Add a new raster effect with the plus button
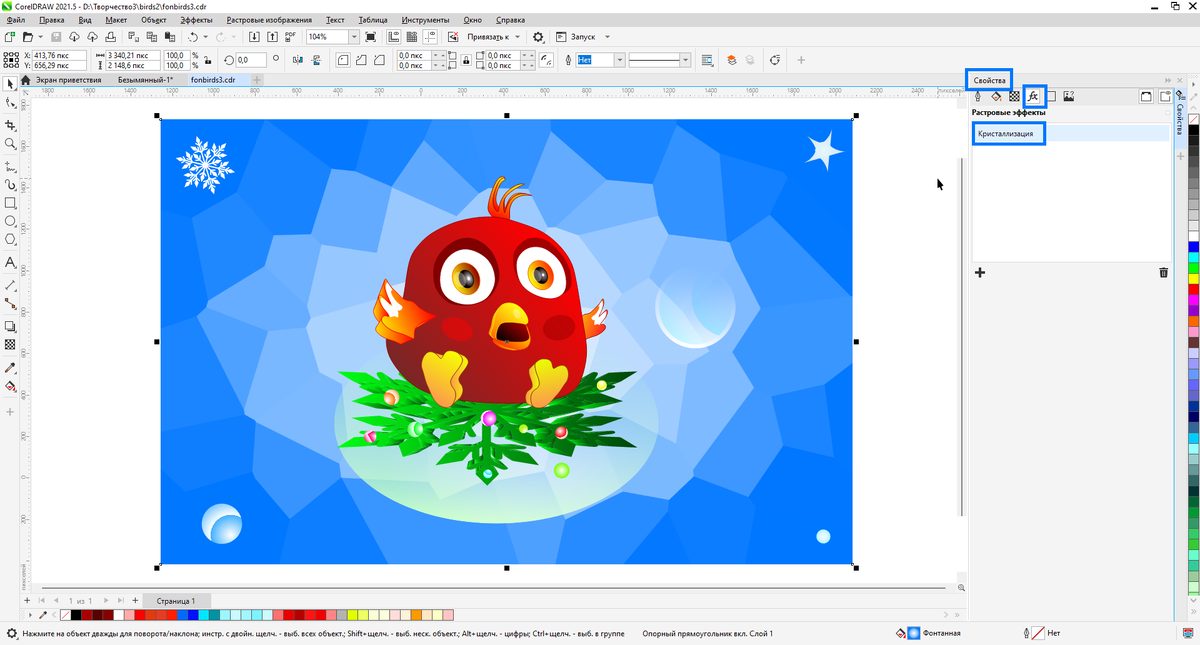Screen dimensions: 1200x645 [979, 272]
